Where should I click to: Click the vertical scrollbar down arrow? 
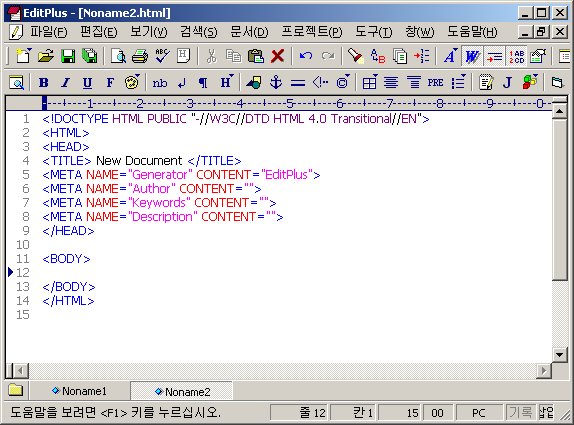click(559, 354)
